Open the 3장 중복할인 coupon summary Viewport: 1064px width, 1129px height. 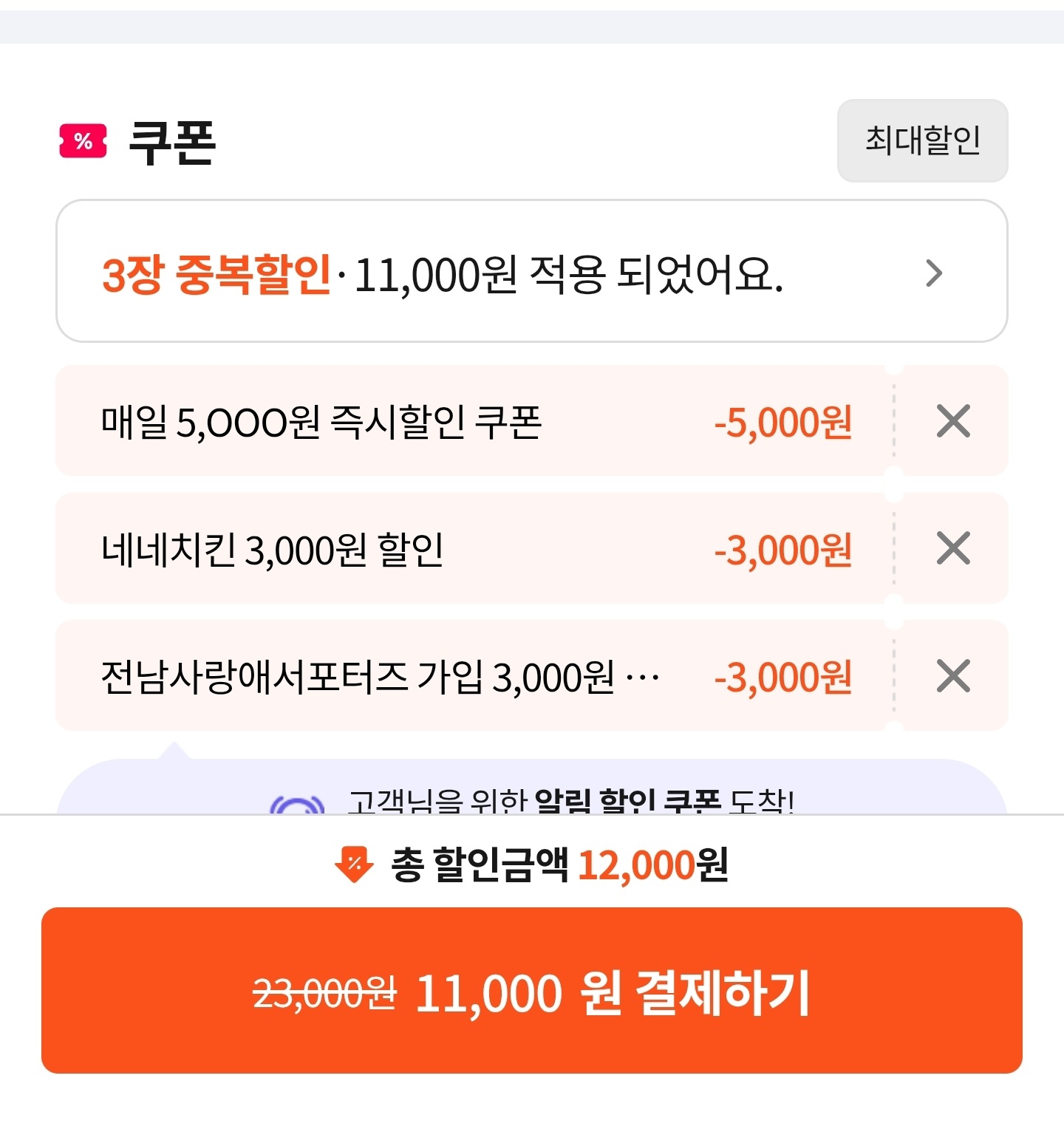click(442, 273)
